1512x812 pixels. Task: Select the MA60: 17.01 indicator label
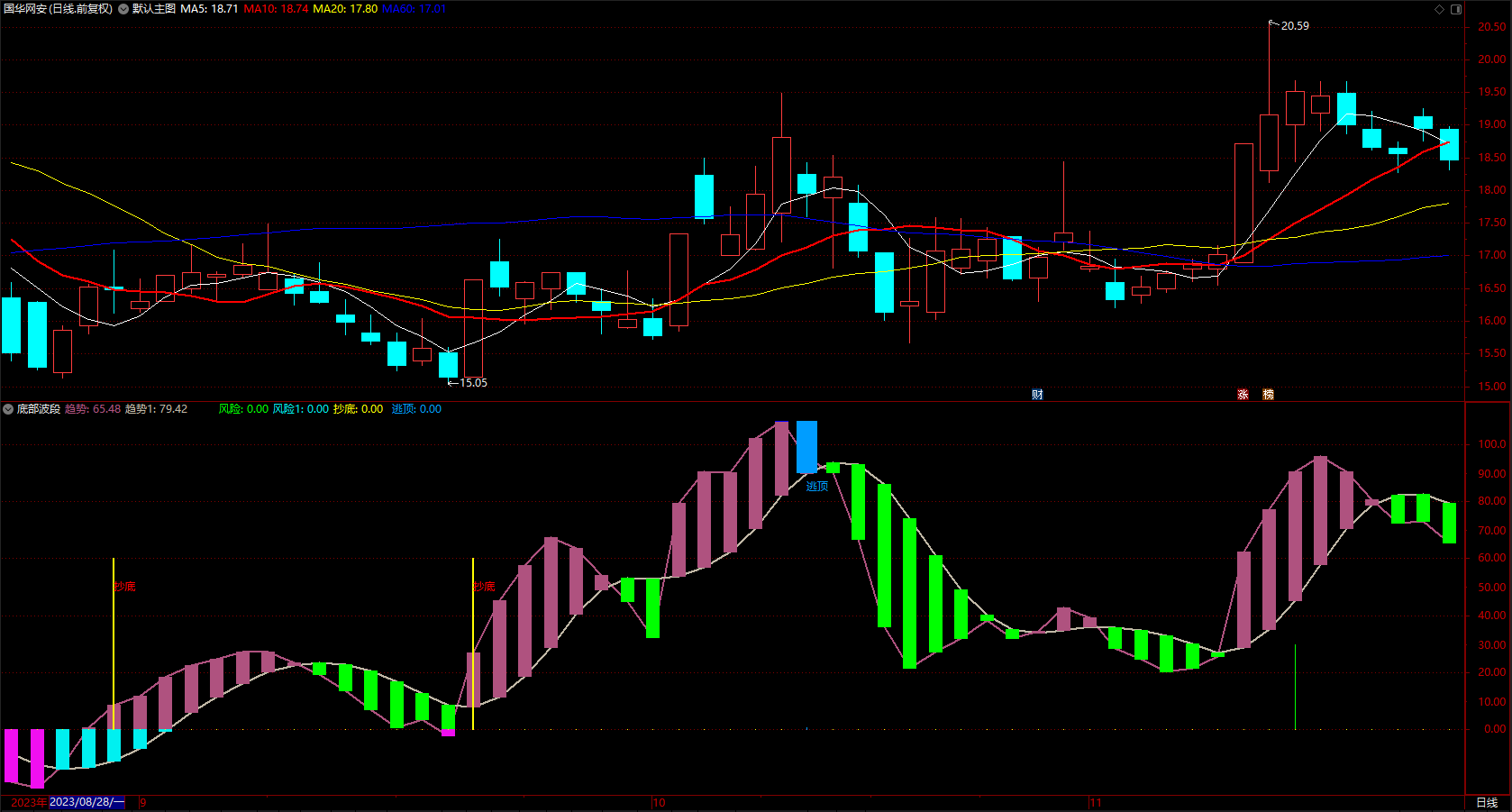click(x=414, y=9)
